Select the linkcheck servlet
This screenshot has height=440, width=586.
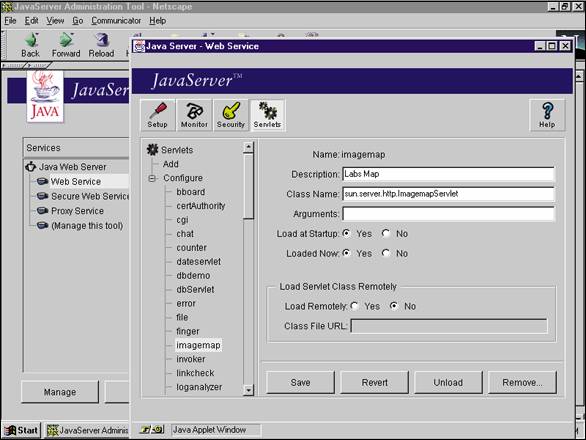point(195,373)
